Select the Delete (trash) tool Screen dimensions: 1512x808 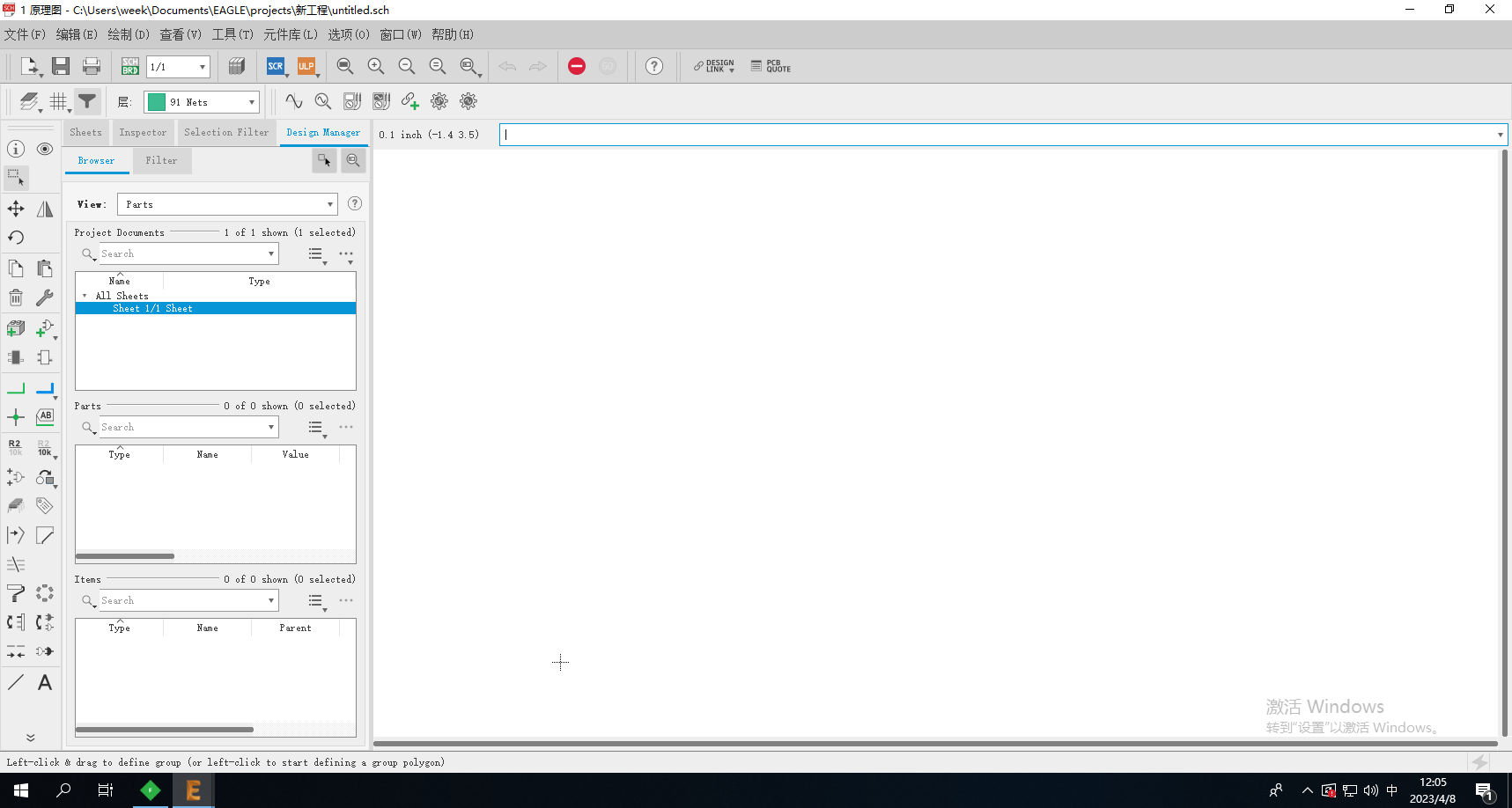[x=15, y=297]
